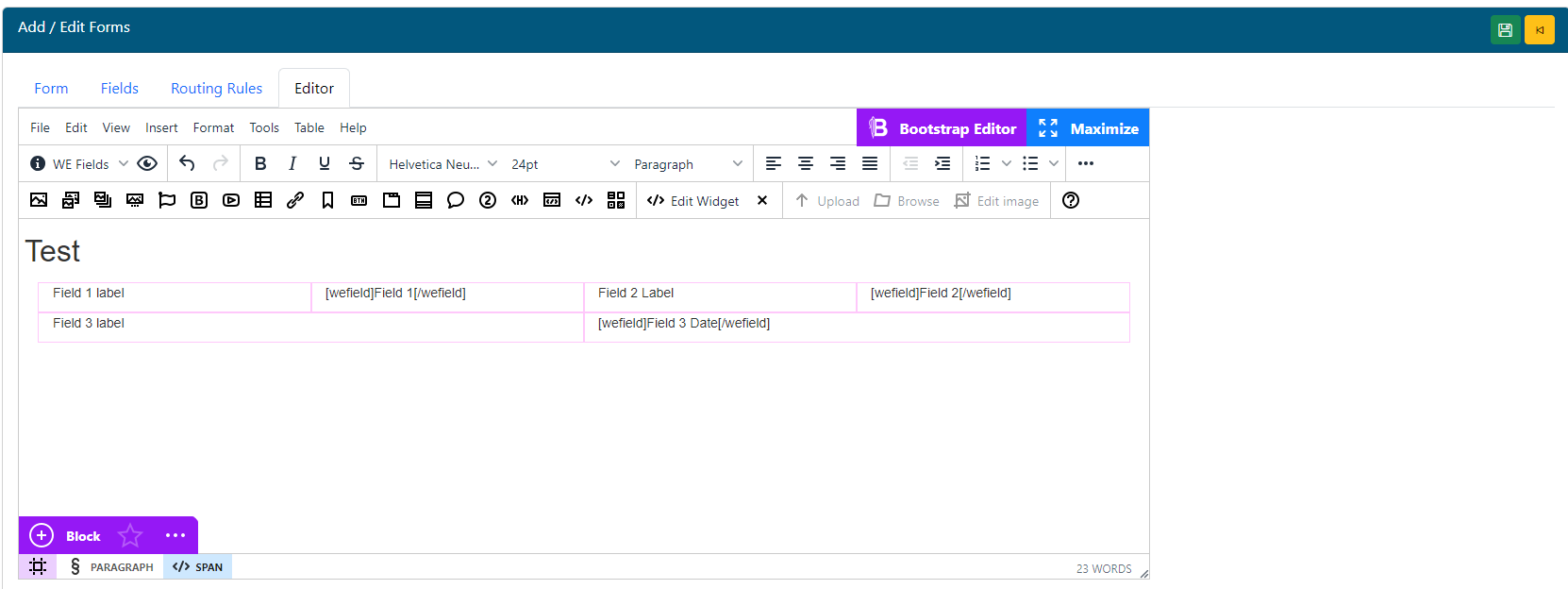Viewport: 1568px width, 589px height.
Task: Open the File menu
Action: 41,127
